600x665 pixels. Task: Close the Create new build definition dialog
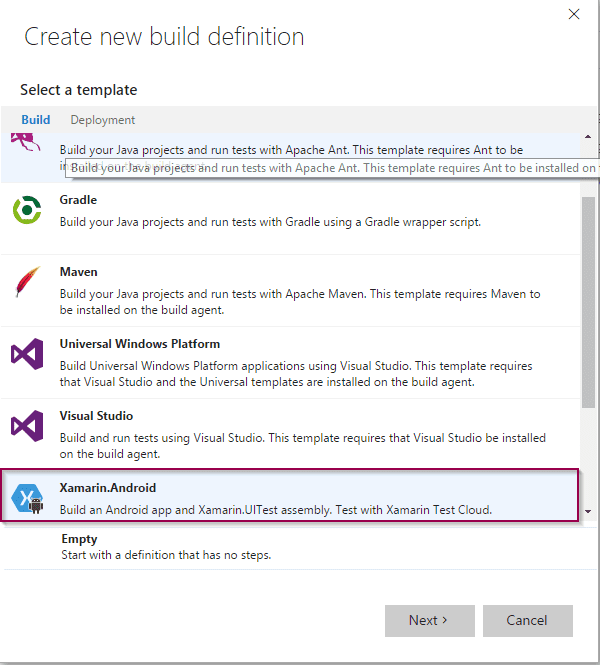[574, 14]
